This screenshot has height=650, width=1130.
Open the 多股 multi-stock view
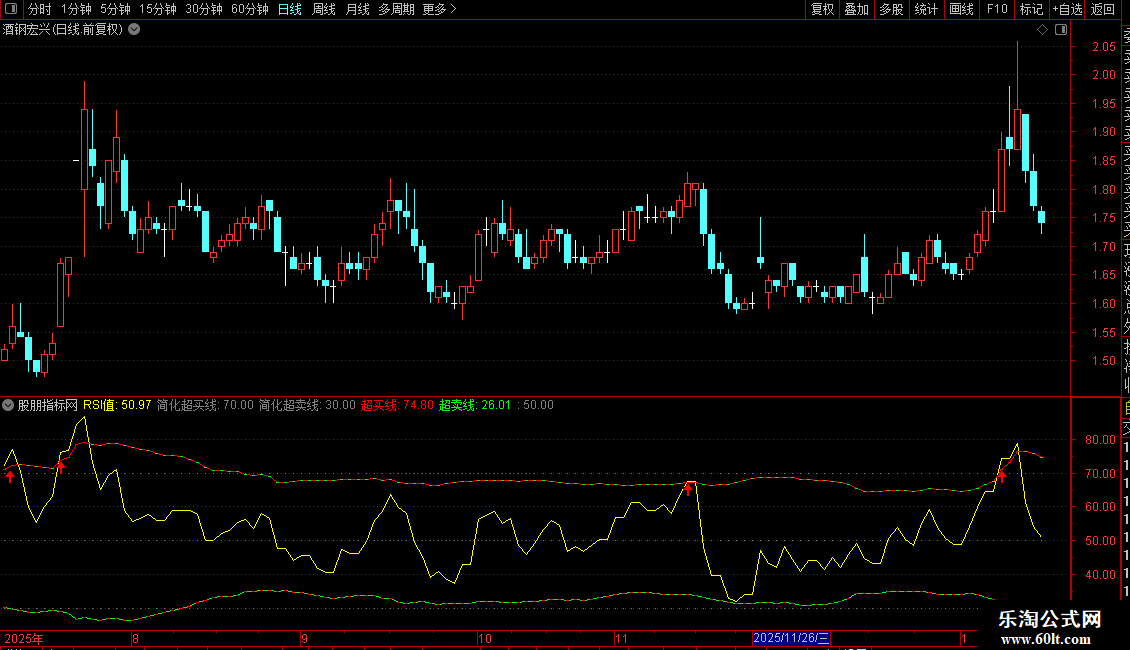tap(891, 9)
